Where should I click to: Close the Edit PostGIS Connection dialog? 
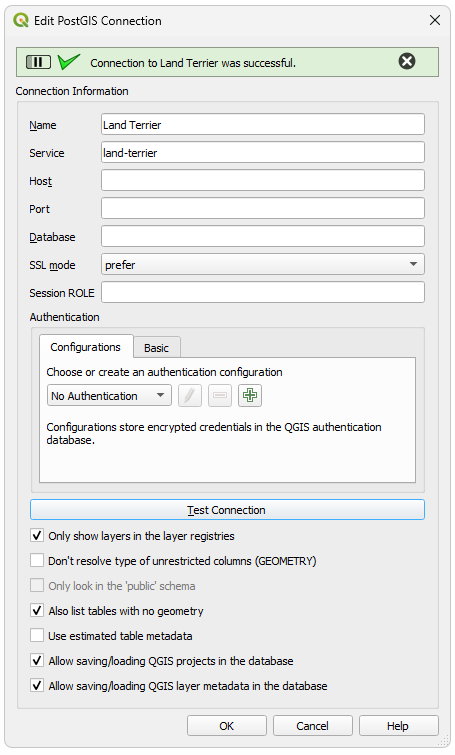pos(435,20)
